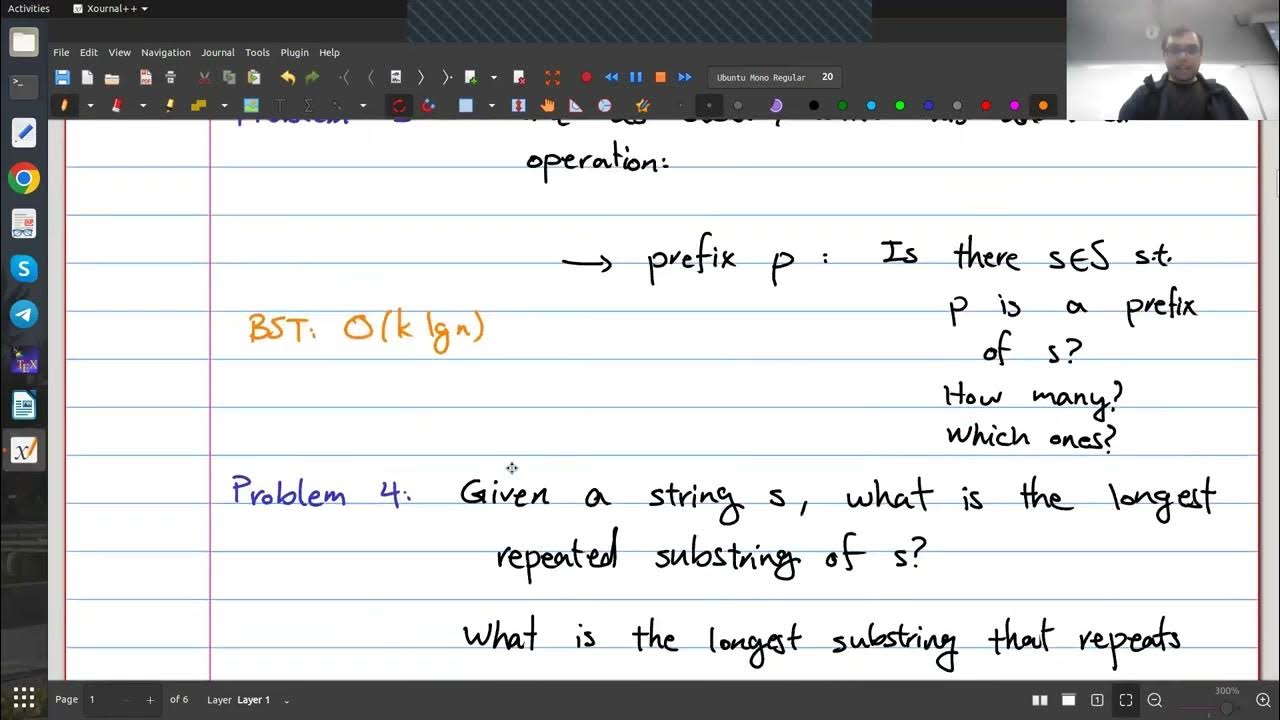1280x720 pixels.
Task: Increase page number with plus stepper
Action: click(x=150, y=700)
